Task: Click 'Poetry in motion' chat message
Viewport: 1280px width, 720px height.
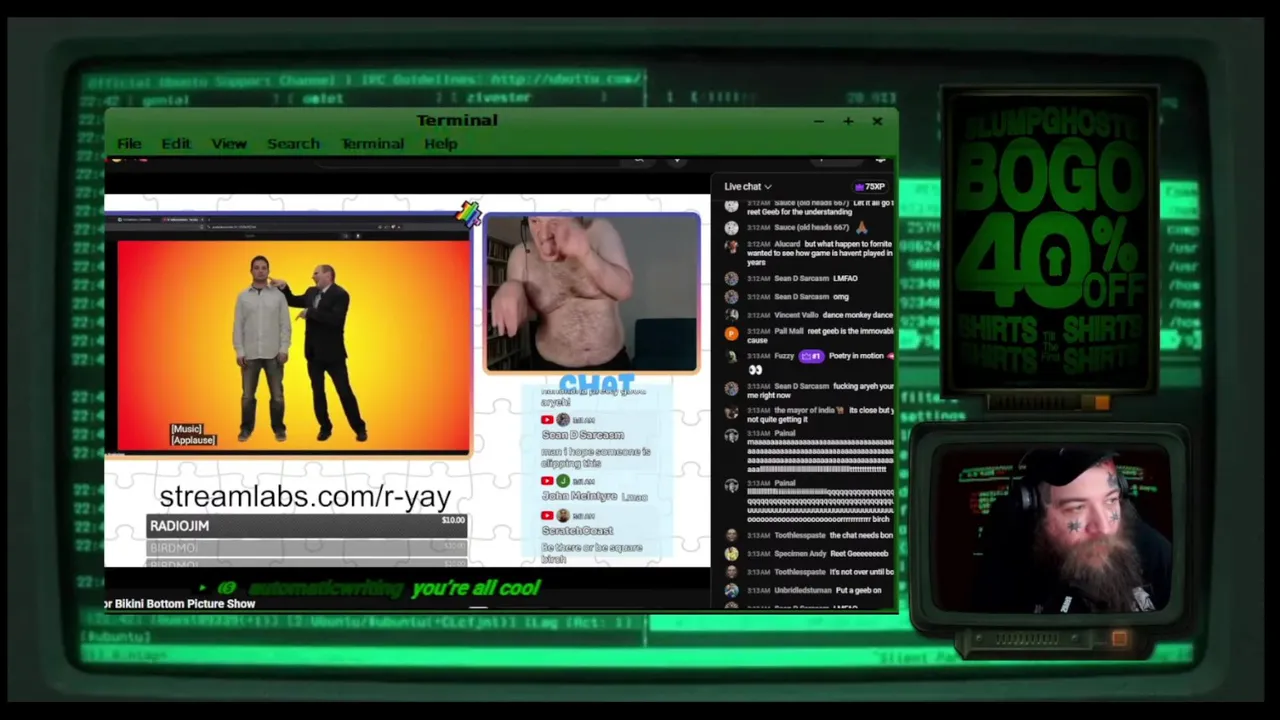Action: pyautogui.click(x=856, y=356)
